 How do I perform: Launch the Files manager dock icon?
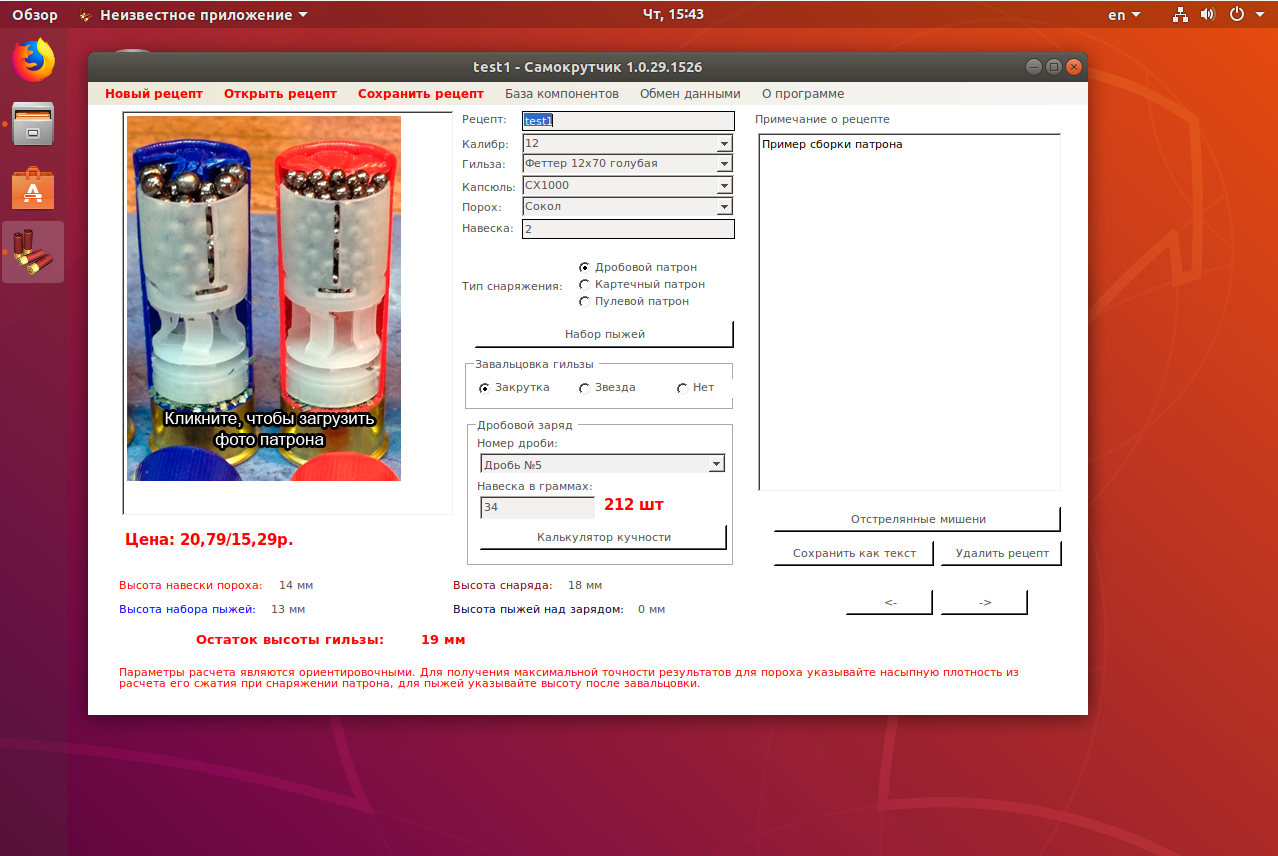(x=33, y=125)
